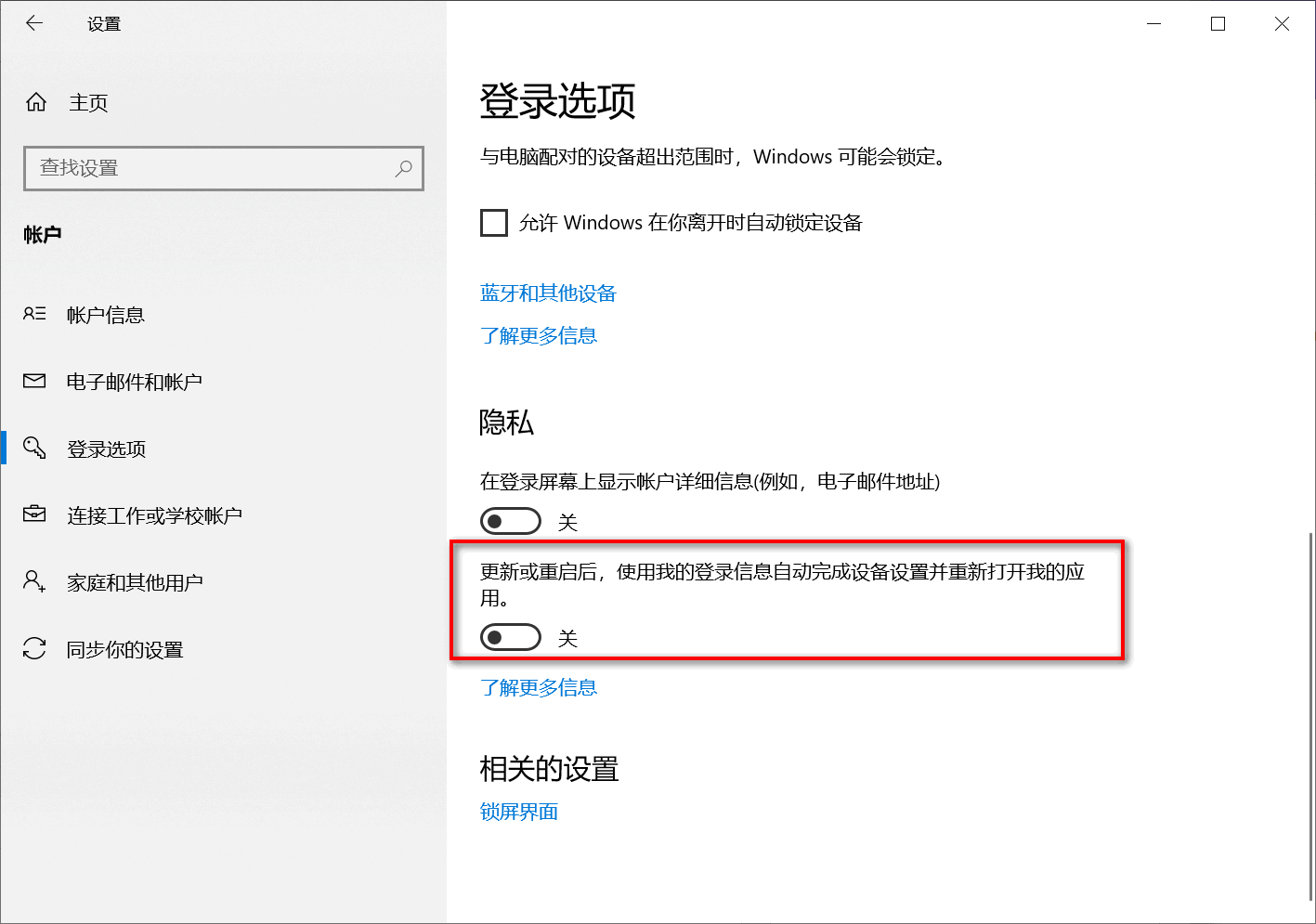
Task: Click the 帐户 sidebar heading
Action: (43, 235)
